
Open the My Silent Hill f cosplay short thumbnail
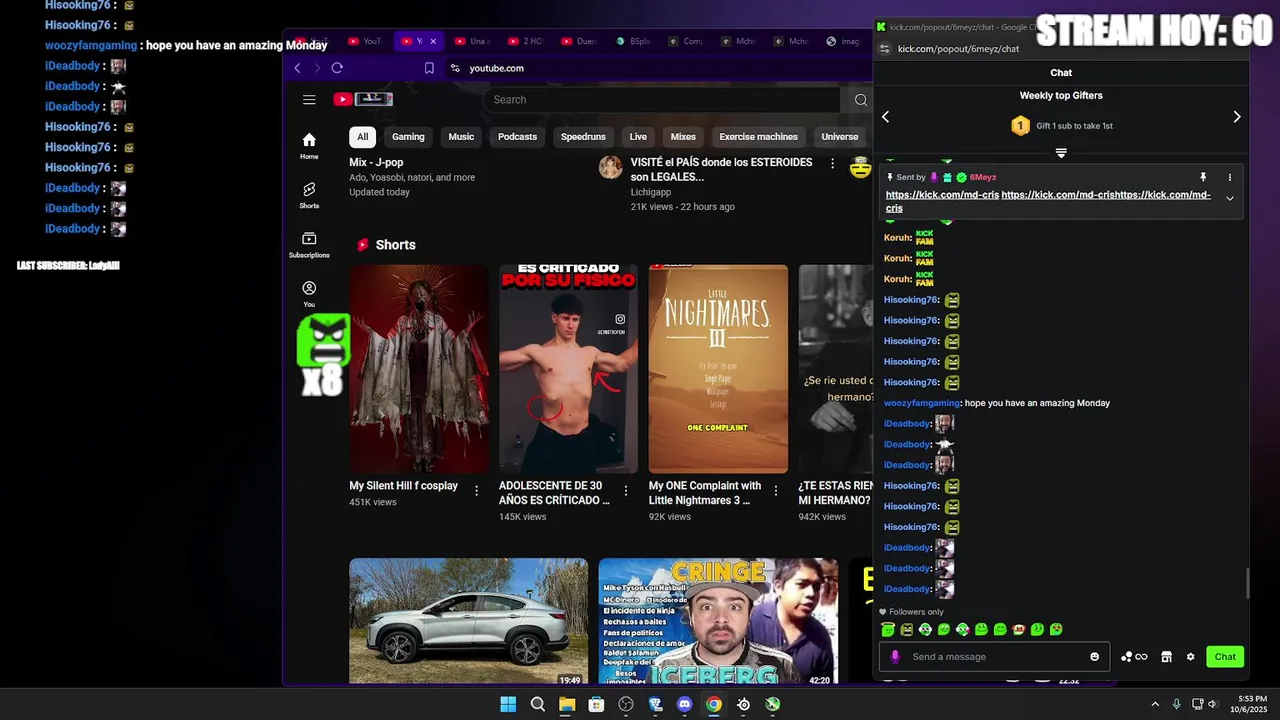click(419, 368)
